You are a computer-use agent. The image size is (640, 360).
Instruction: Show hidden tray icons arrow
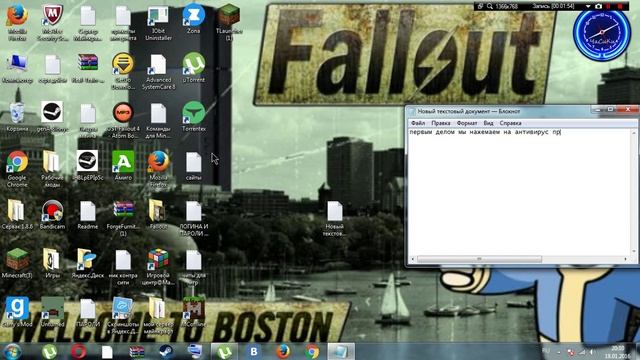559,351
